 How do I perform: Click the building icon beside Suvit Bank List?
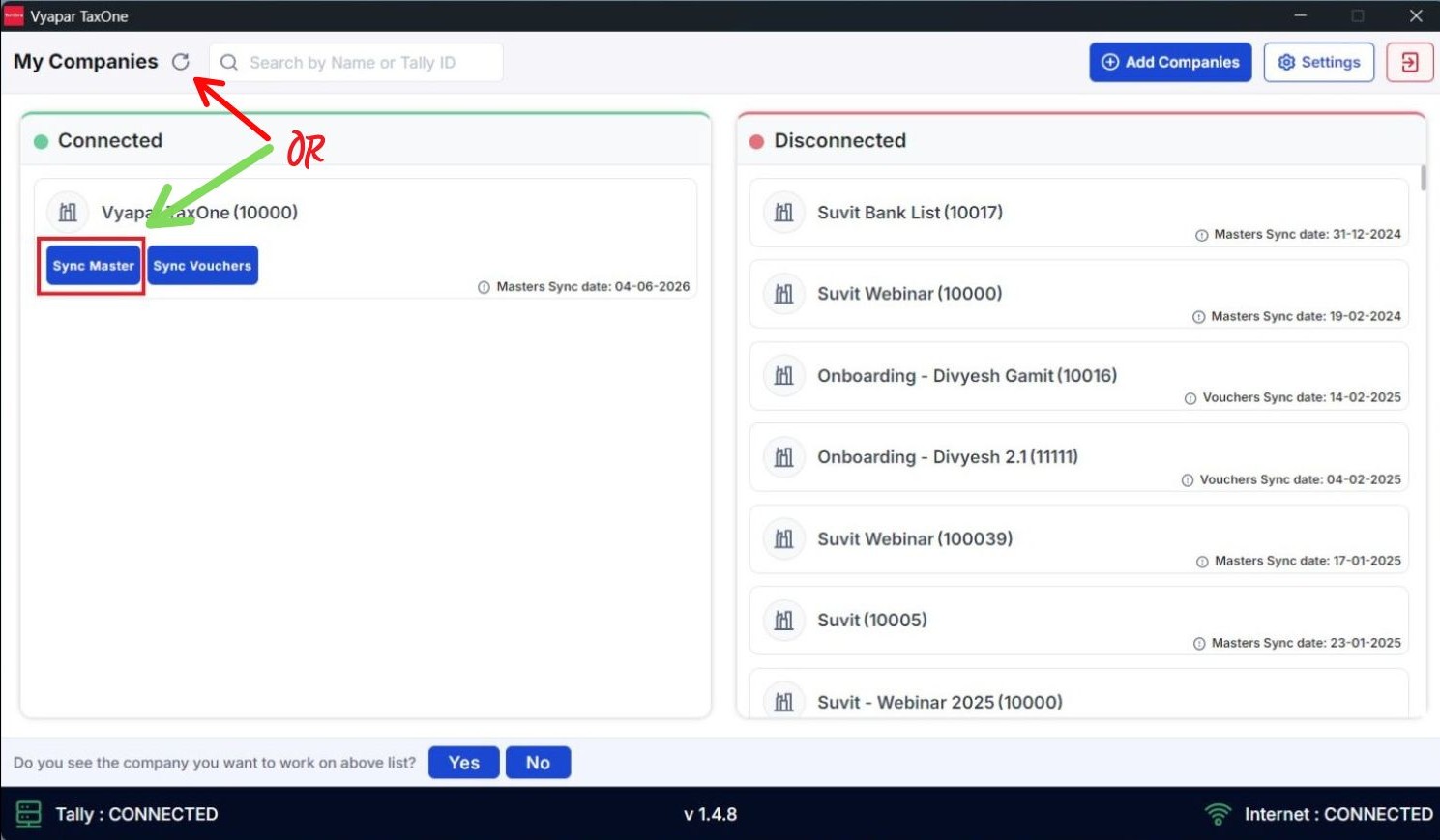pos(784,212)
